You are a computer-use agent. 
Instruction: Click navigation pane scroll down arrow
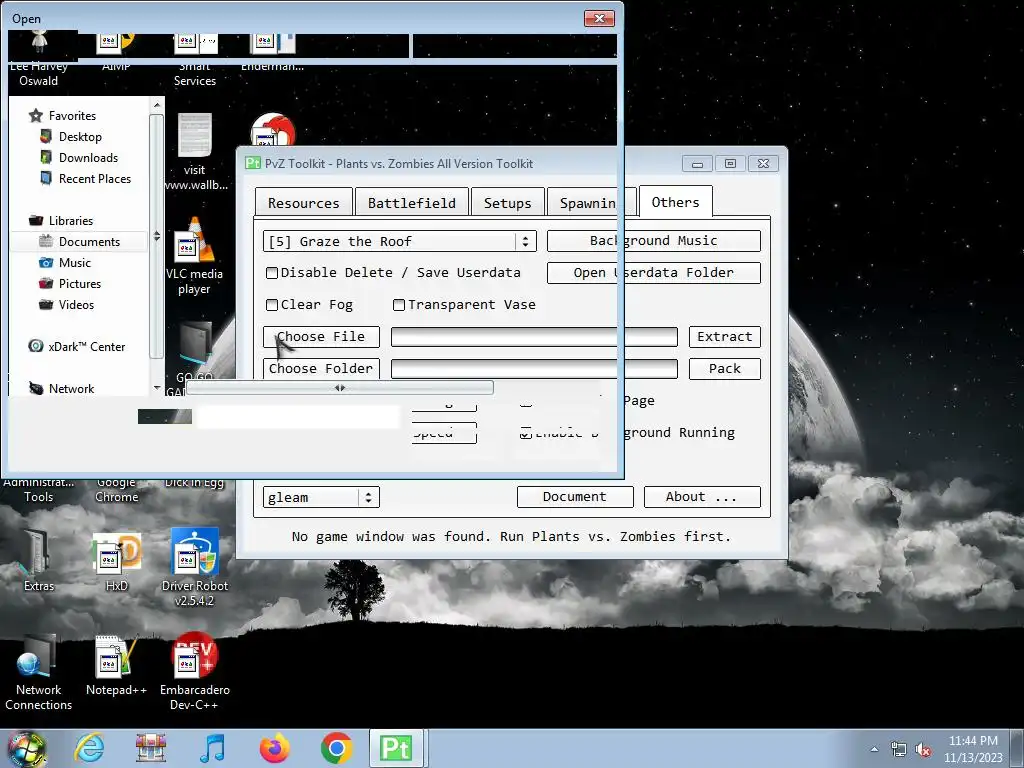click(x=157, y=388)
